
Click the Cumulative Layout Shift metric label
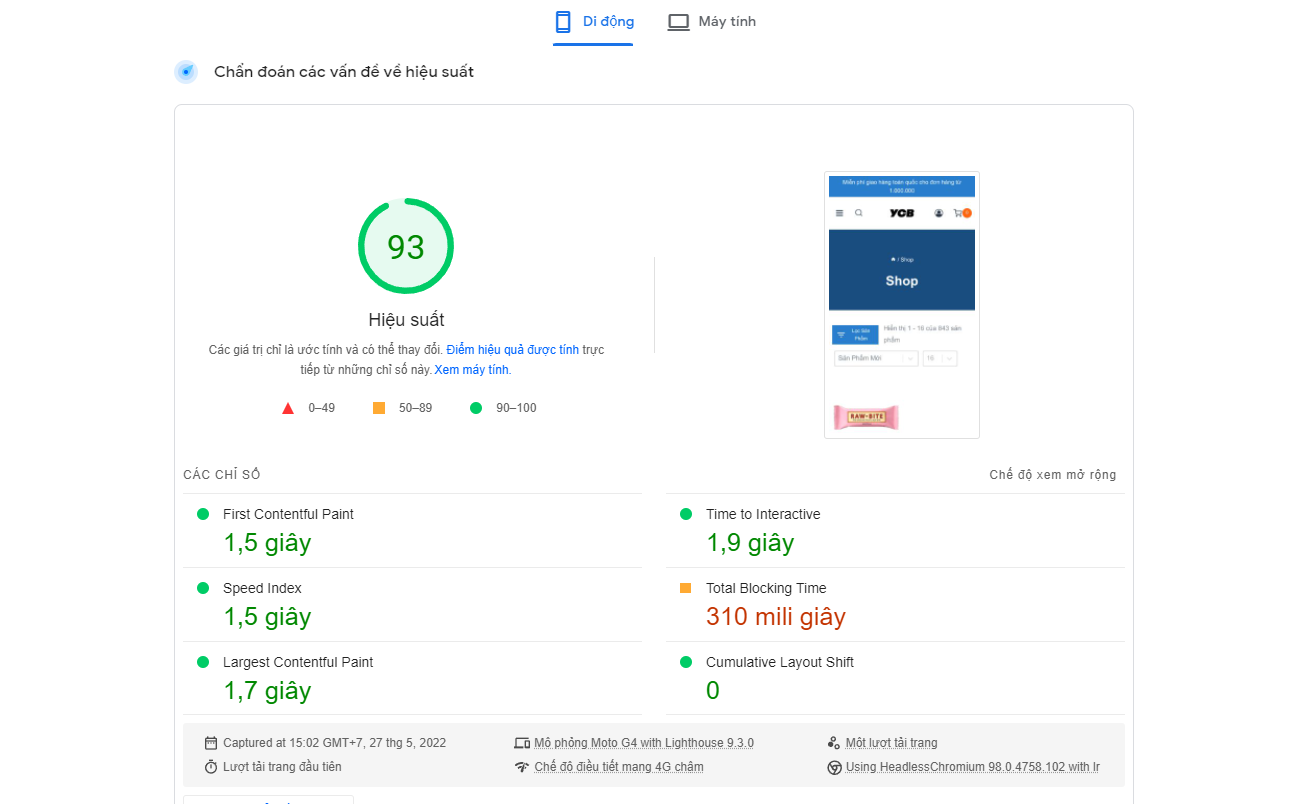pos(780,662)
